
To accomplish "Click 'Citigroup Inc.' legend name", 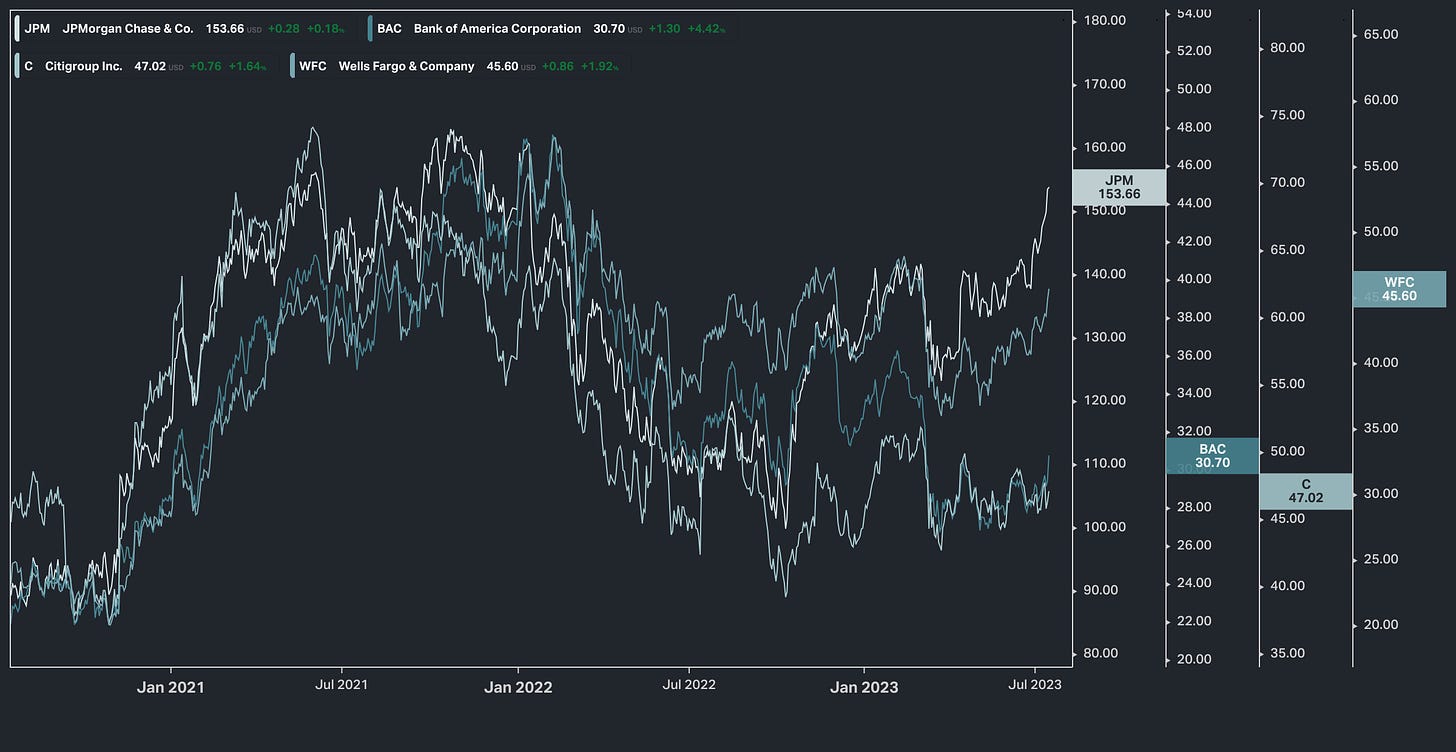I will (x=84, y=66).
